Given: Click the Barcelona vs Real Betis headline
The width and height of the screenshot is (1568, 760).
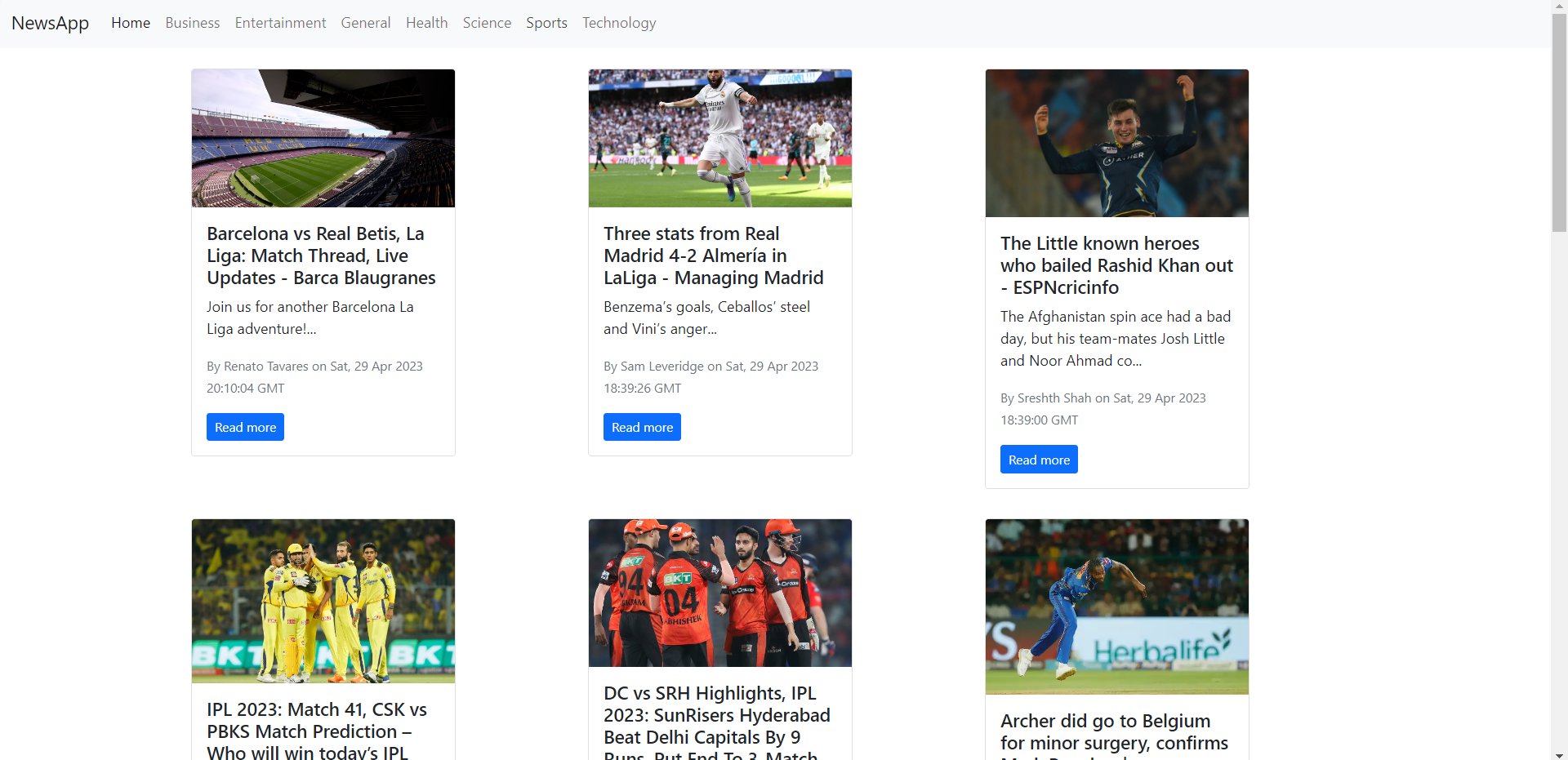Looking at the screenshot, I should click(x=321, y=256).
